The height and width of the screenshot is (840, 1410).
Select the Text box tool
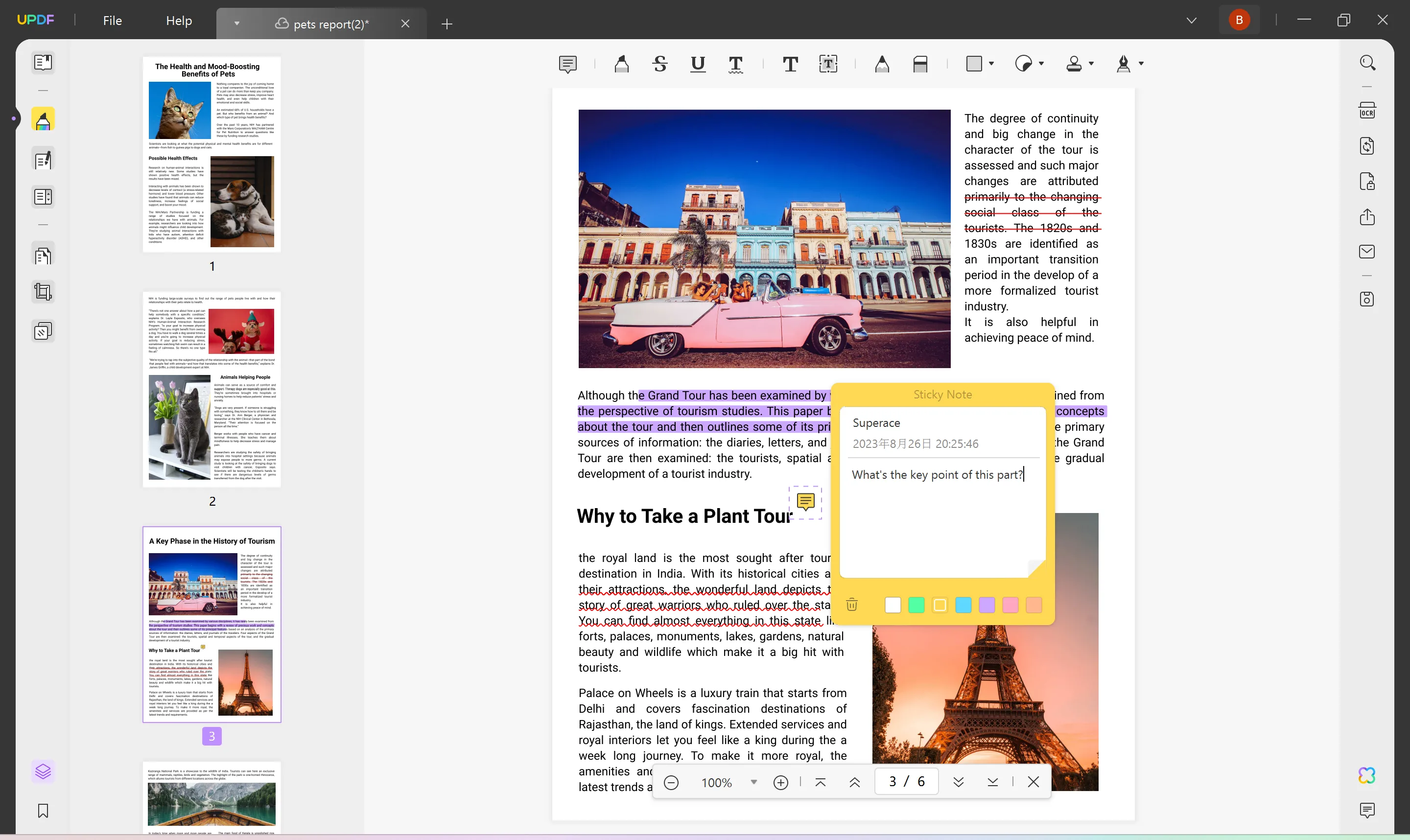[829, 62]
